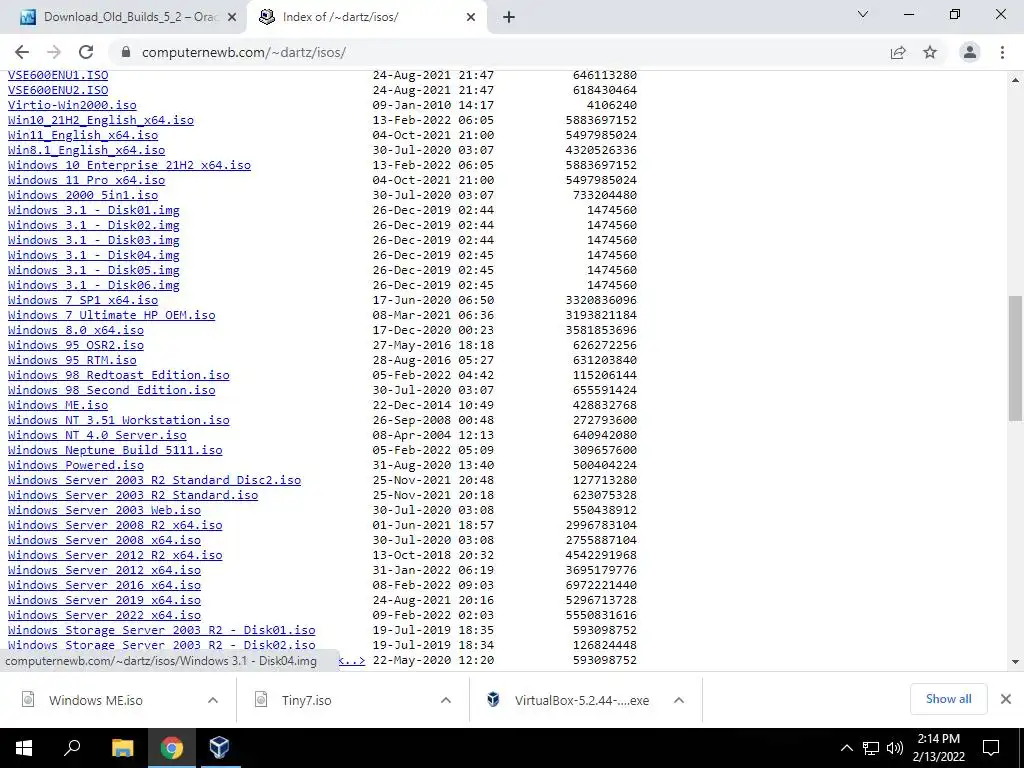Screen dimensions: 1024x768
Task: Click the site padlock icon
Action: click(126, 52)
